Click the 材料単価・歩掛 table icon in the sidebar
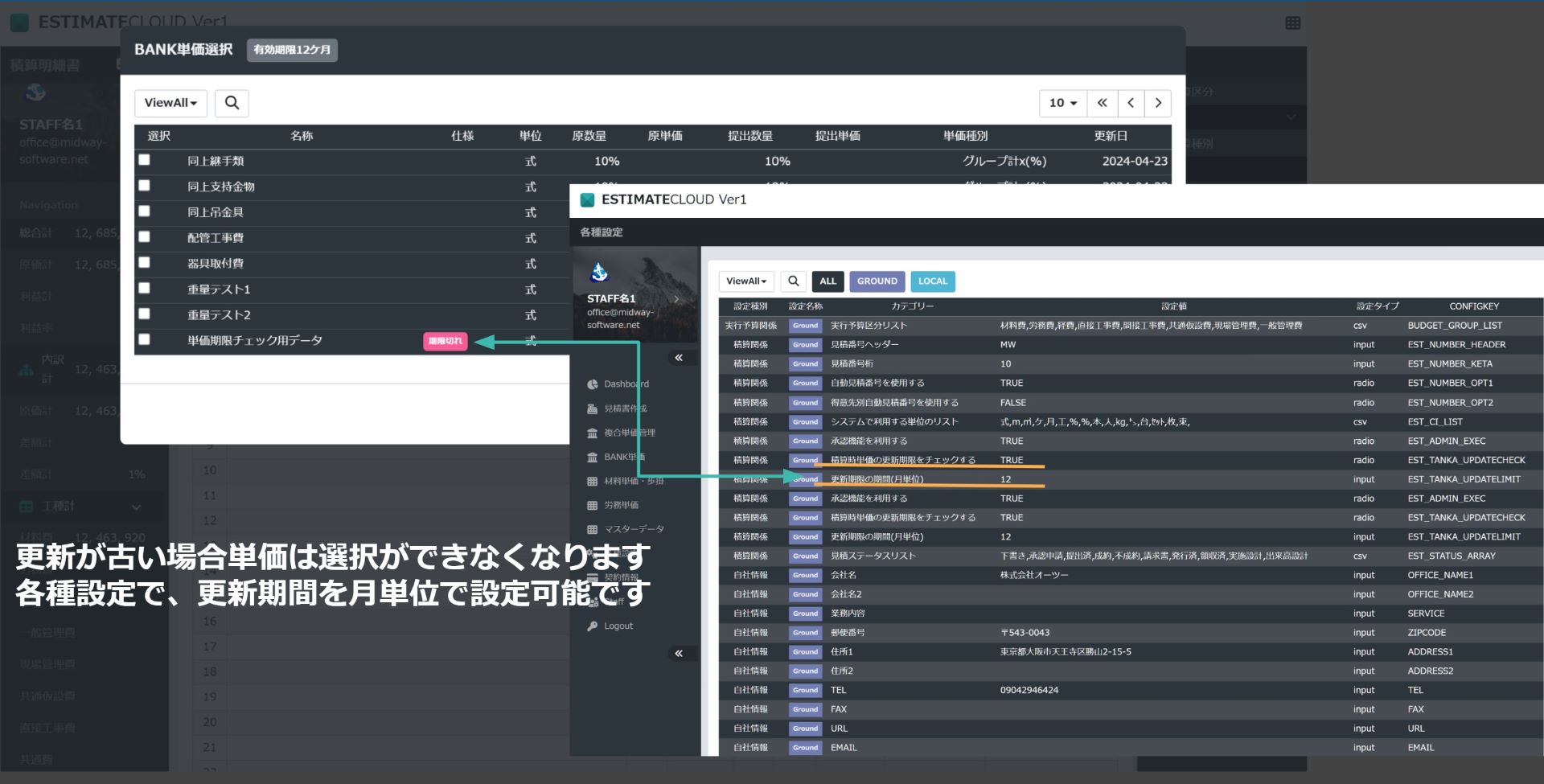This screenshot has height=784, width=1544. point(593,481)
